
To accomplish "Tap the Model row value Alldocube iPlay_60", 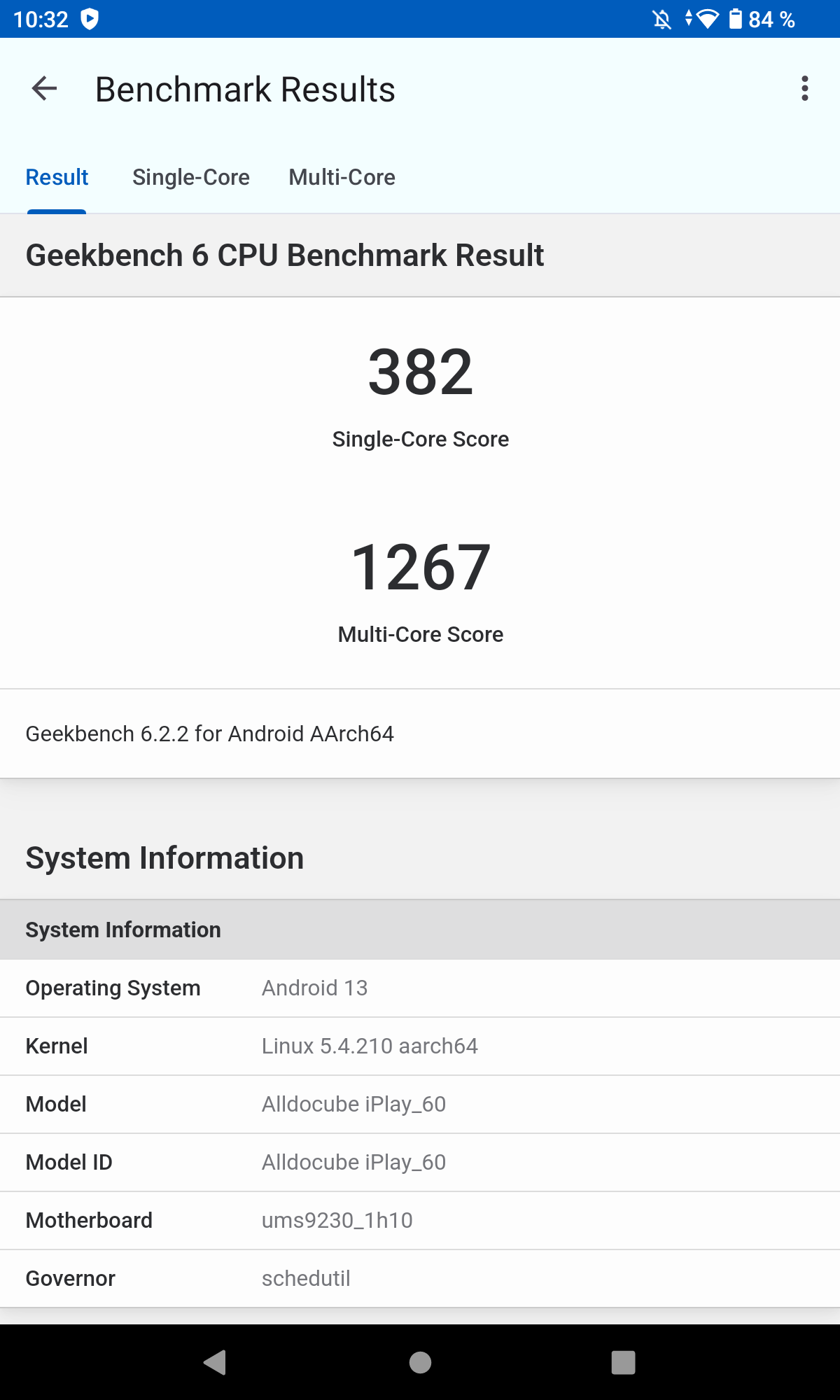I will coord(353,1104).
